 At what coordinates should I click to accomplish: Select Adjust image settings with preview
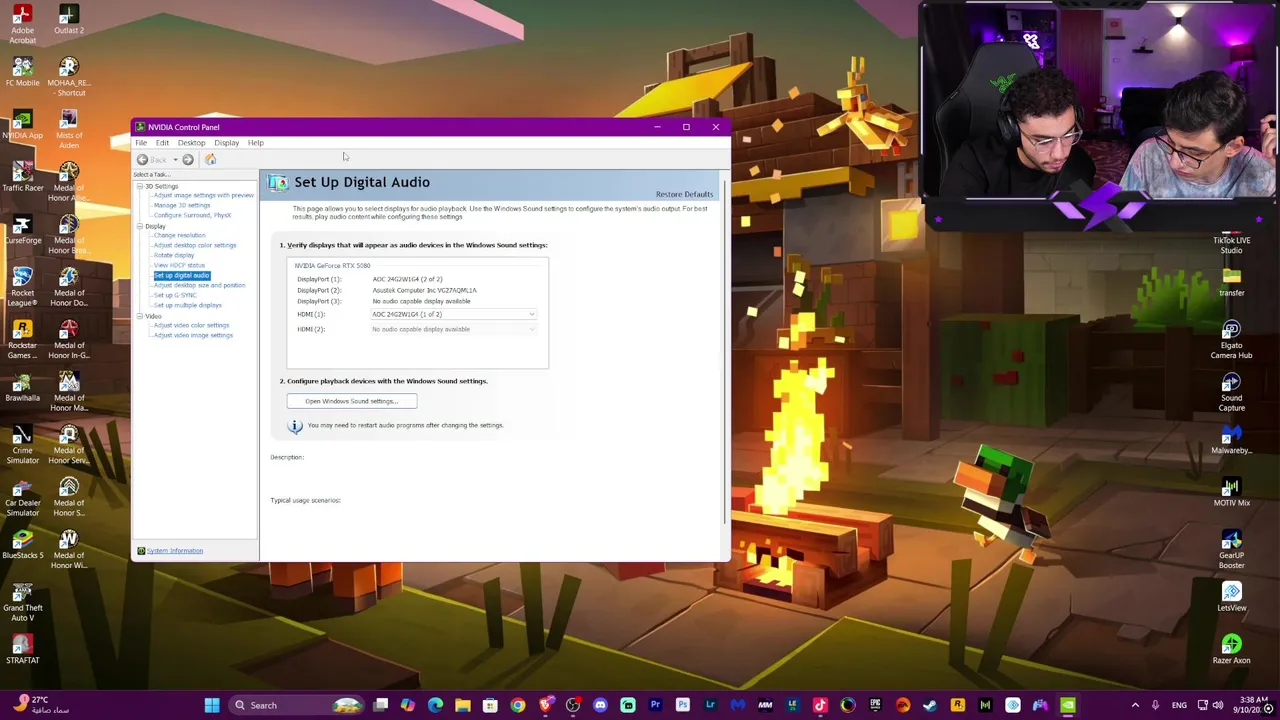(x=203, y=195)
